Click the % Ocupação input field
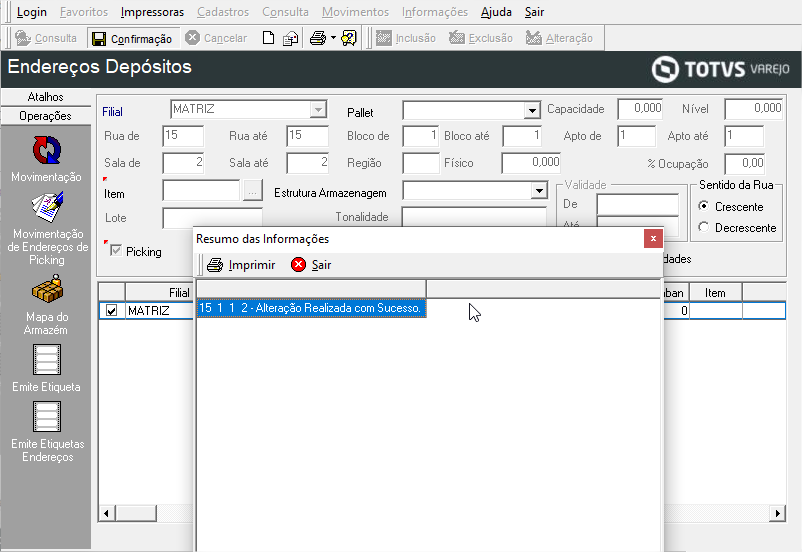Screen dimensions: 802x552 click(744, 163)
